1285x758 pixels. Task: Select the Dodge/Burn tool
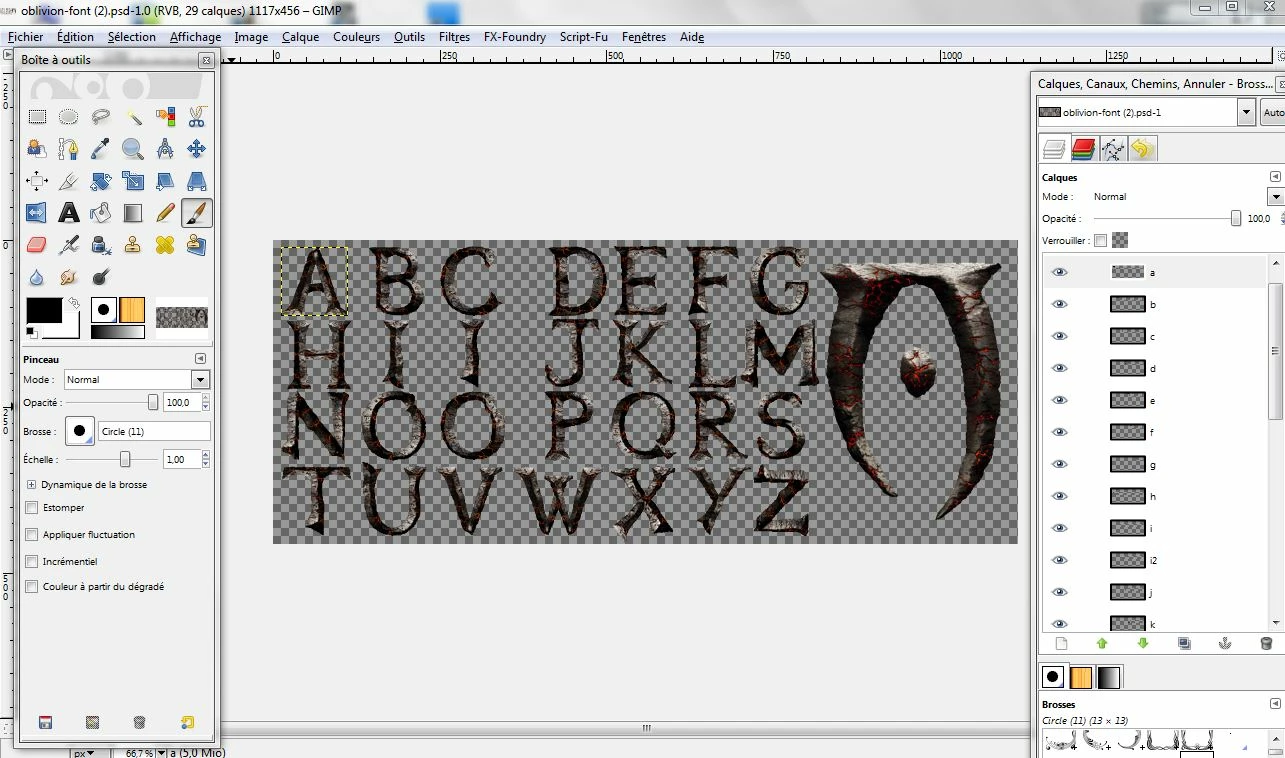point(100,276)
